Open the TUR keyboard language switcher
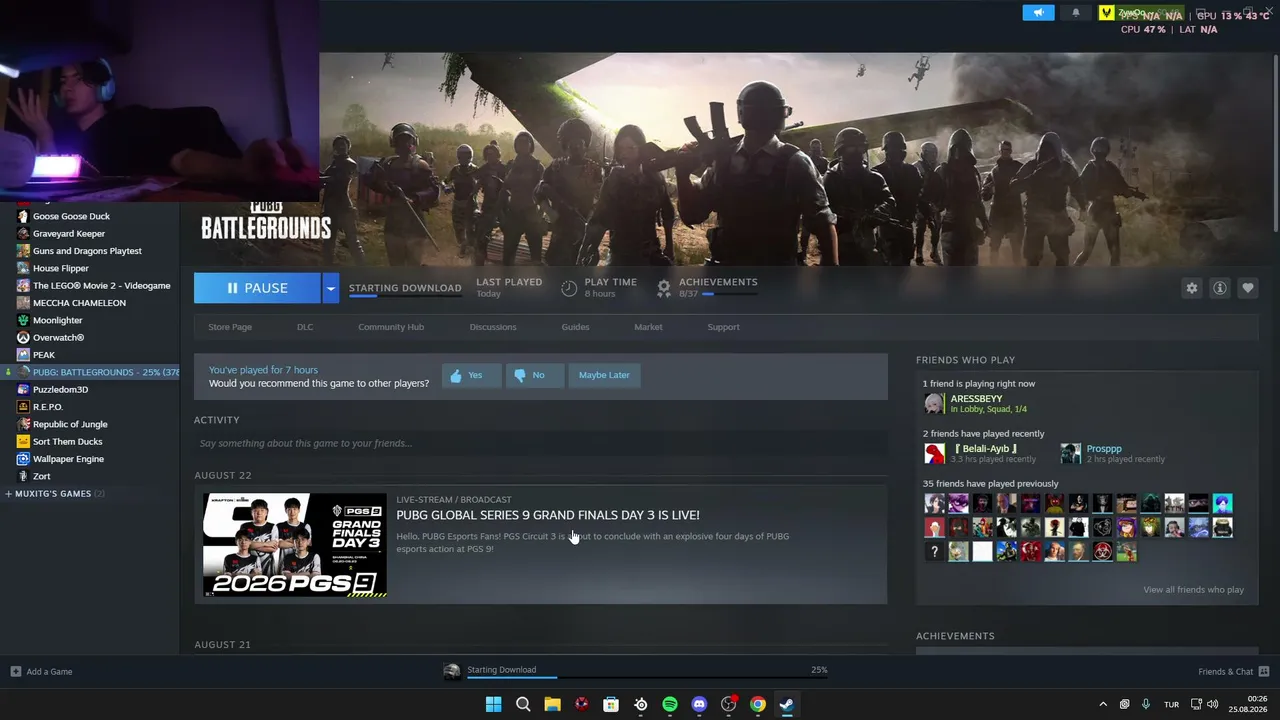The width and height of the screenshot is (1280, 720). (1171, 704)
